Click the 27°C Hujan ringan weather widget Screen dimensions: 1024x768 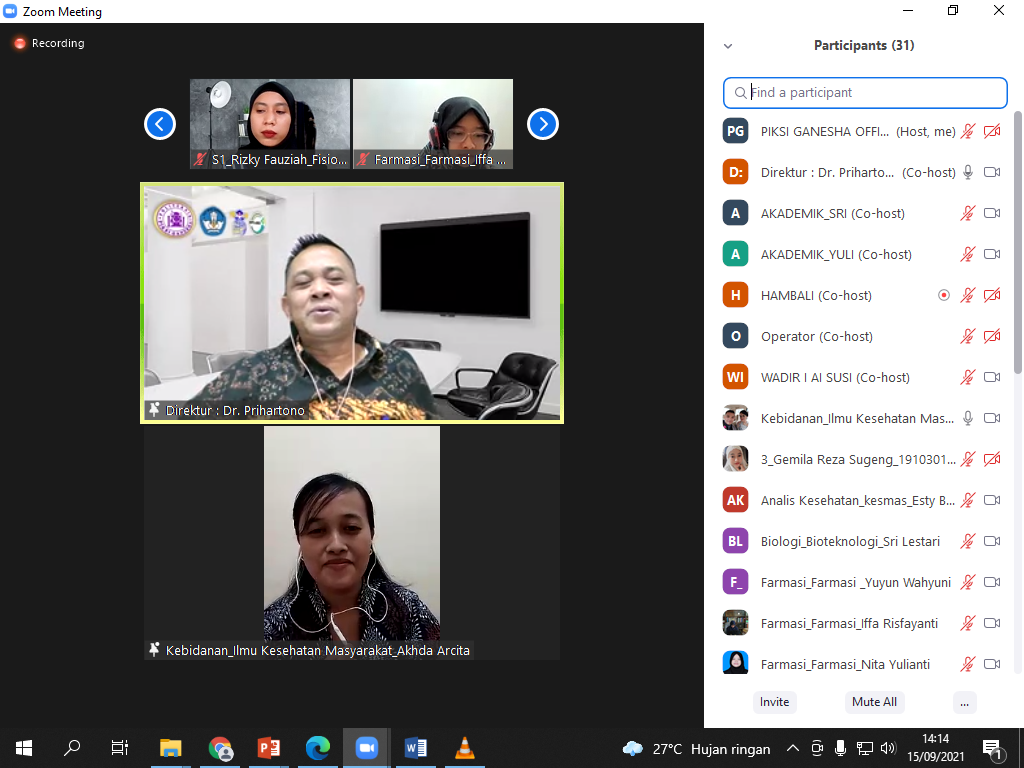[x=696, y=748]
